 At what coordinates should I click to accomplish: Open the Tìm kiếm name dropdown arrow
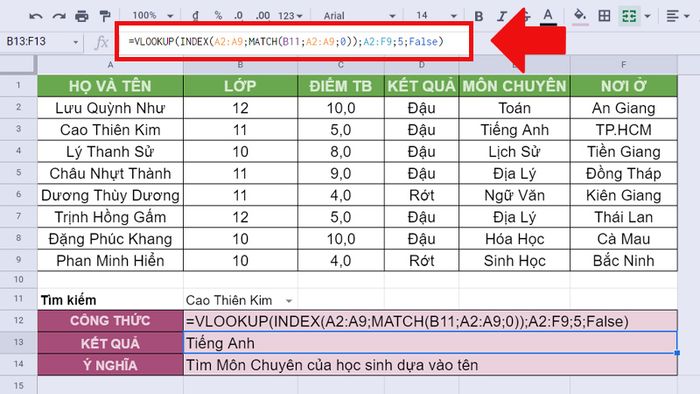coord(289,301)
